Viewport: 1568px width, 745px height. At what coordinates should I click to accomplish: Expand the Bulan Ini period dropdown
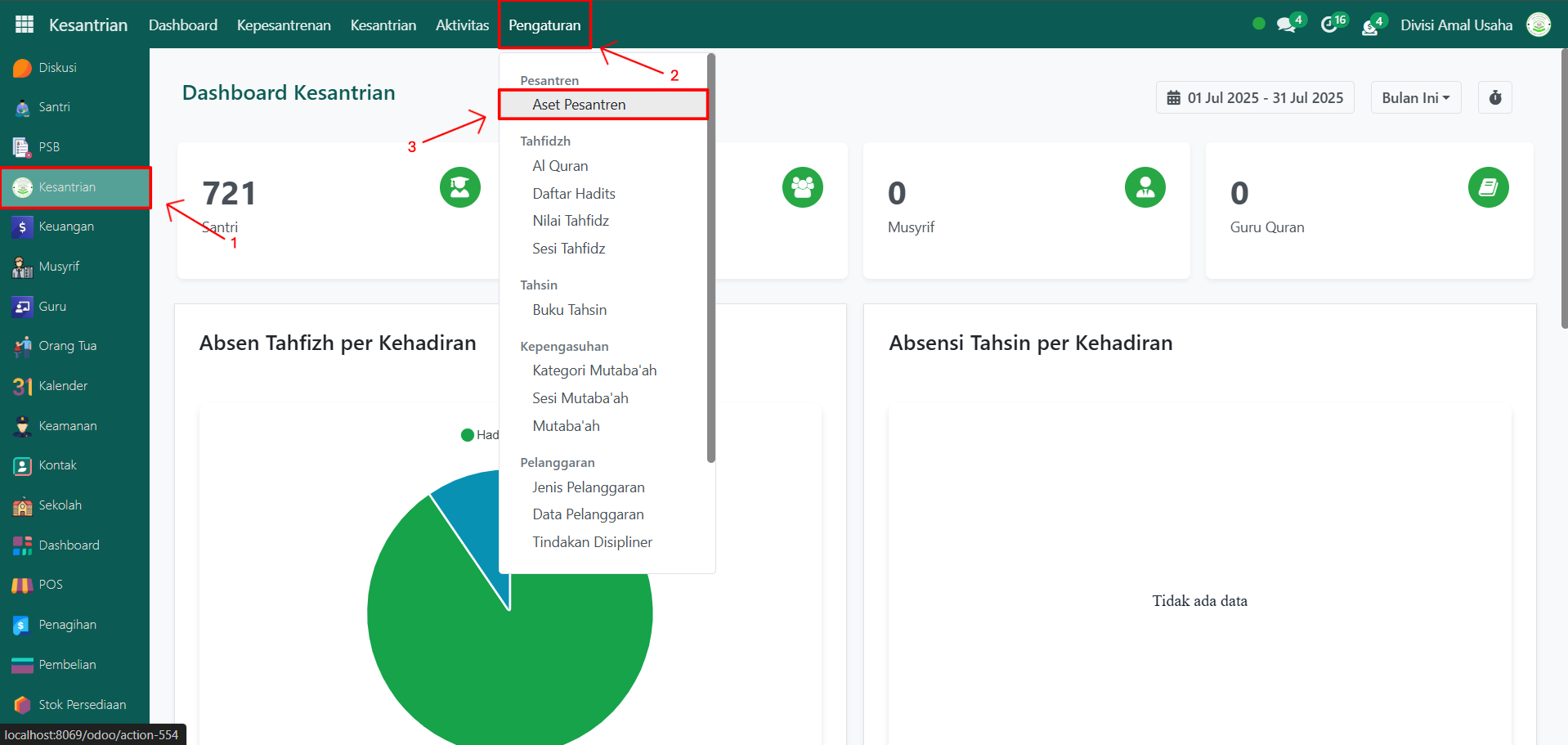click(x=1415, y=98)
